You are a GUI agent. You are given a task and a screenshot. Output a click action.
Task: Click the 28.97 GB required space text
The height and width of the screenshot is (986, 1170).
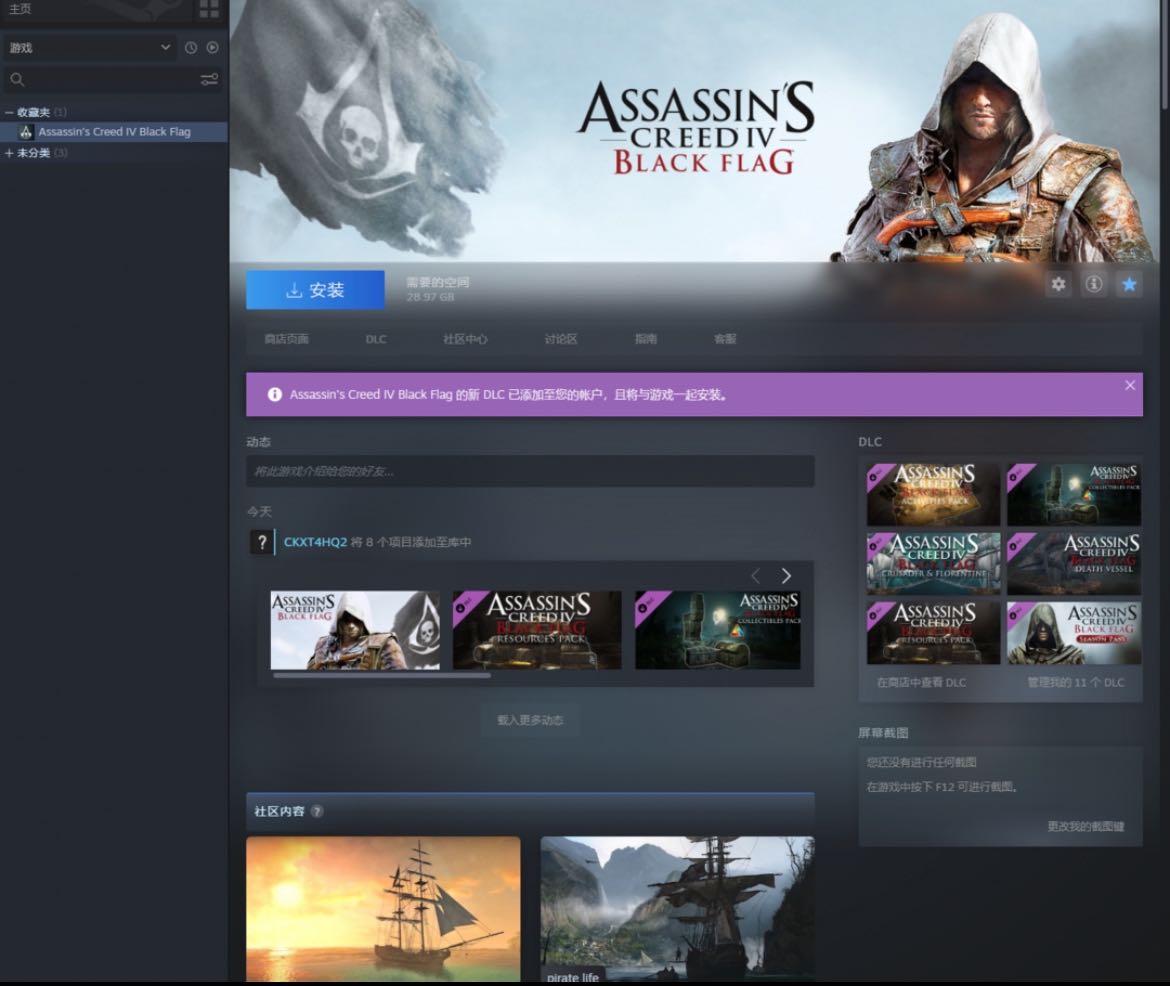[x=431, y=297]
